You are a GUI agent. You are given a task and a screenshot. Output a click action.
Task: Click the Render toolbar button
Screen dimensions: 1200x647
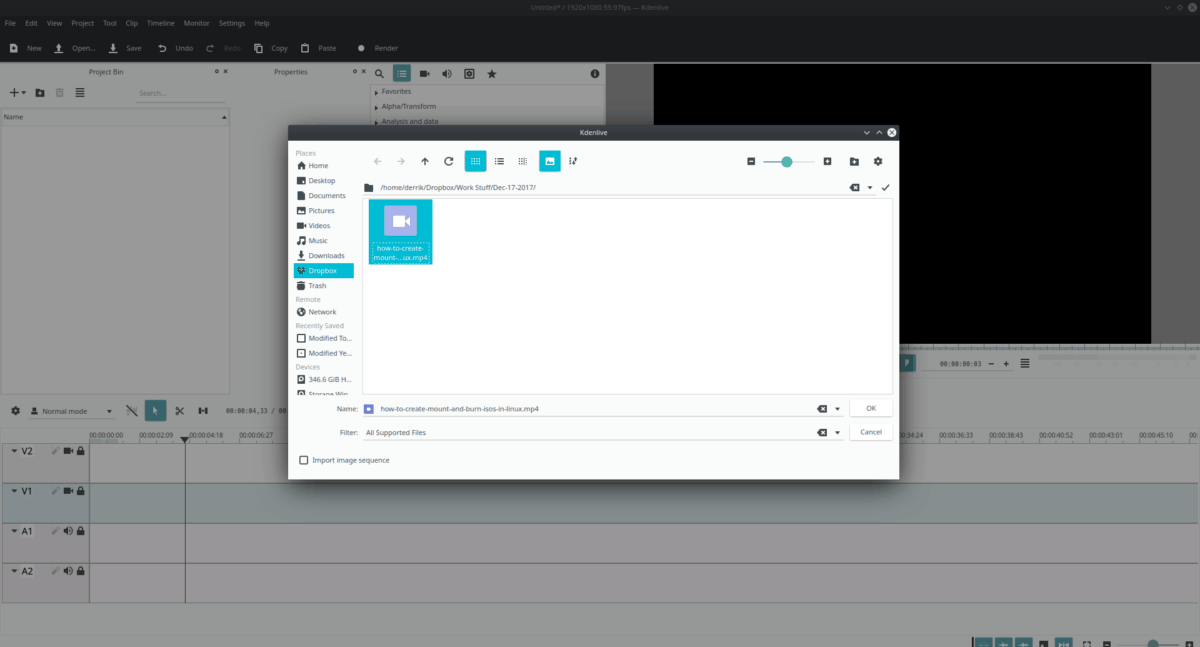click(x=377, y=48)
